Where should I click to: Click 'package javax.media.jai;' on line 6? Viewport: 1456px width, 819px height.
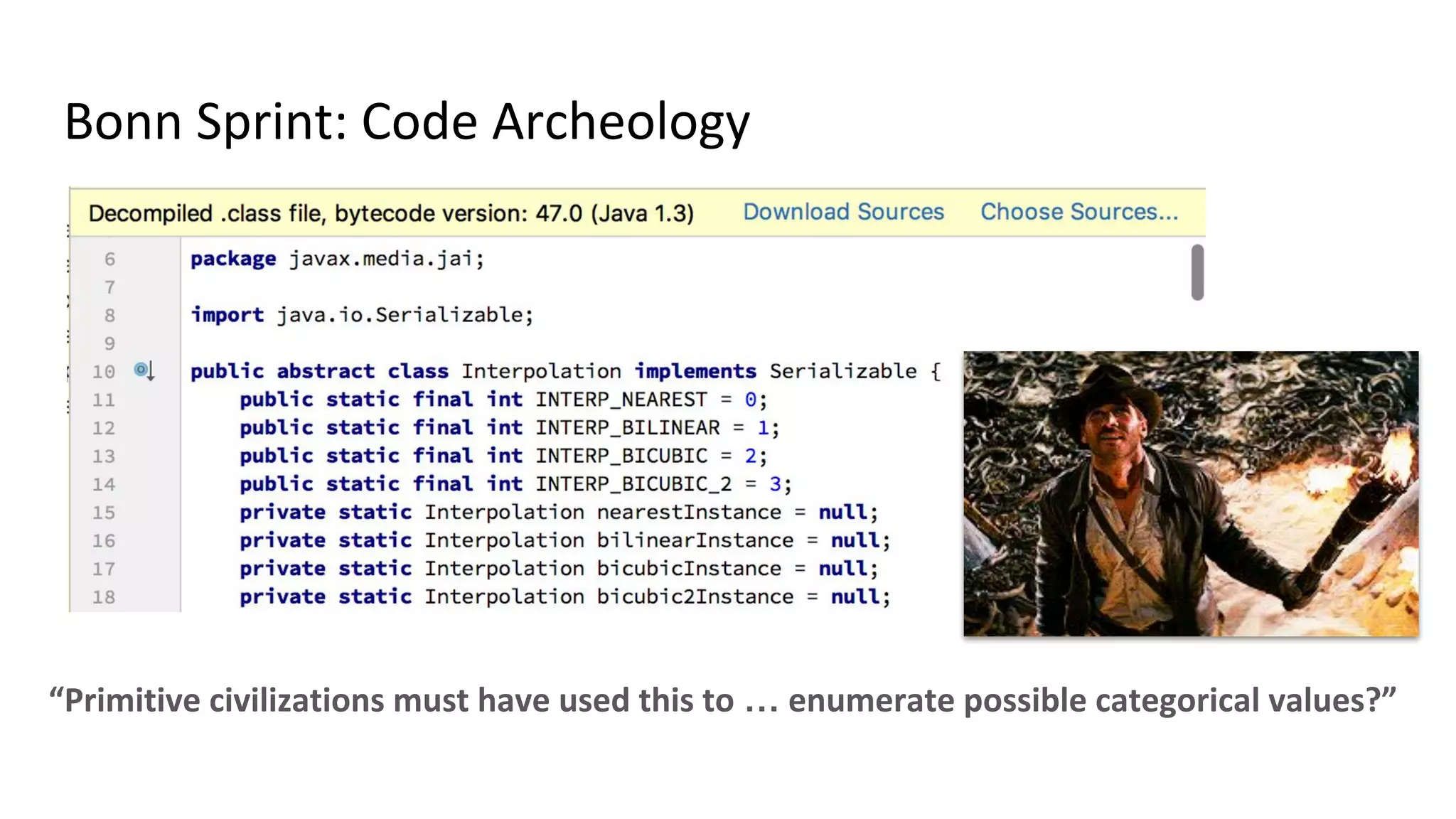coord(337,259)
